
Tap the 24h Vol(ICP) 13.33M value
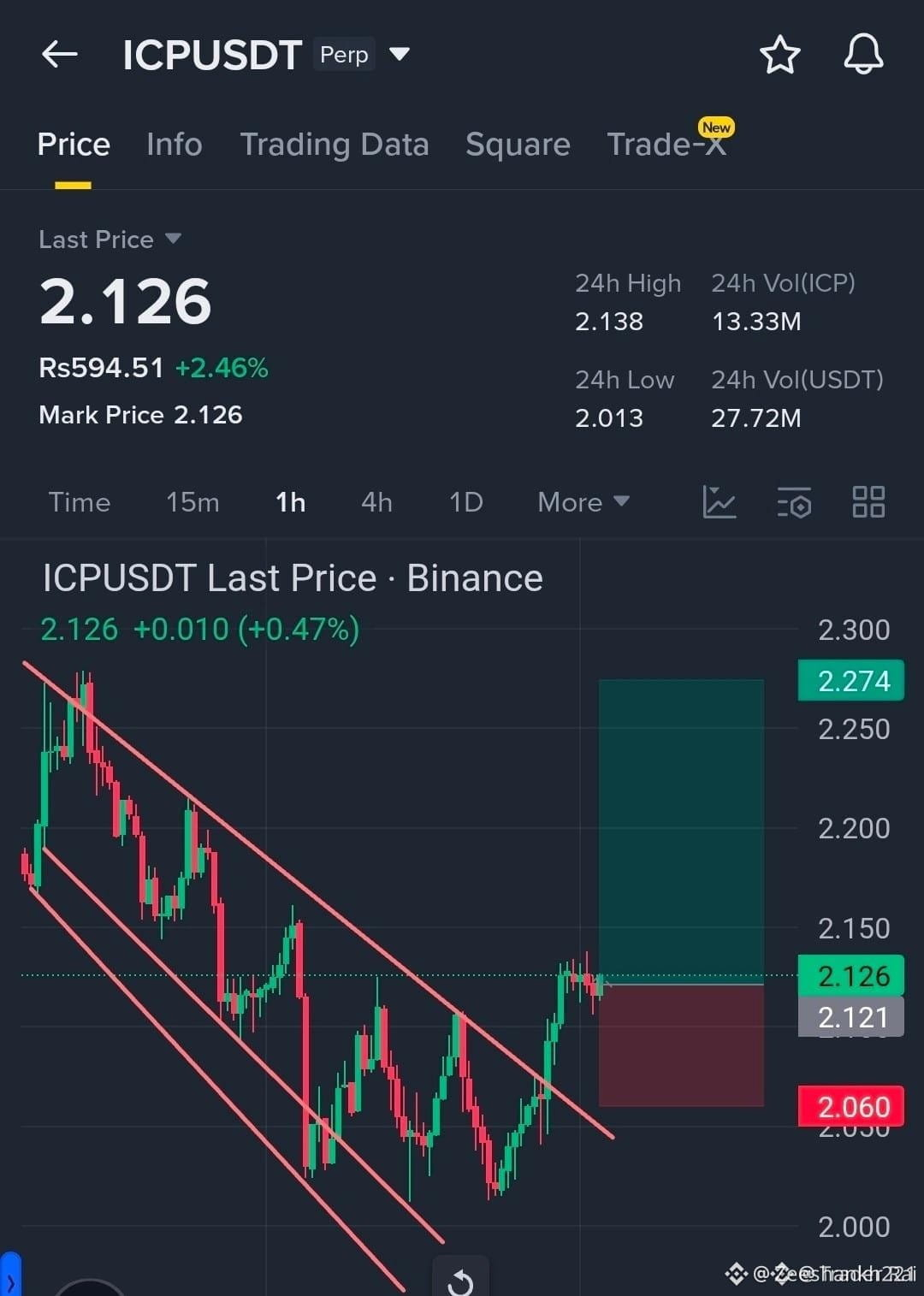pyautogui.click(x=756, y=322)
